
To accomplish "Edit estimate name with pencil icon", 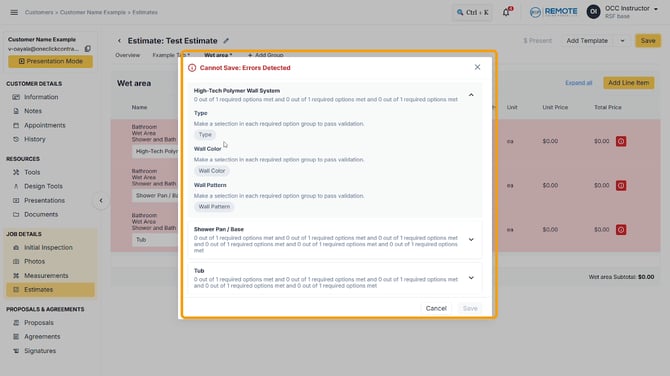I will click(226, 41).
